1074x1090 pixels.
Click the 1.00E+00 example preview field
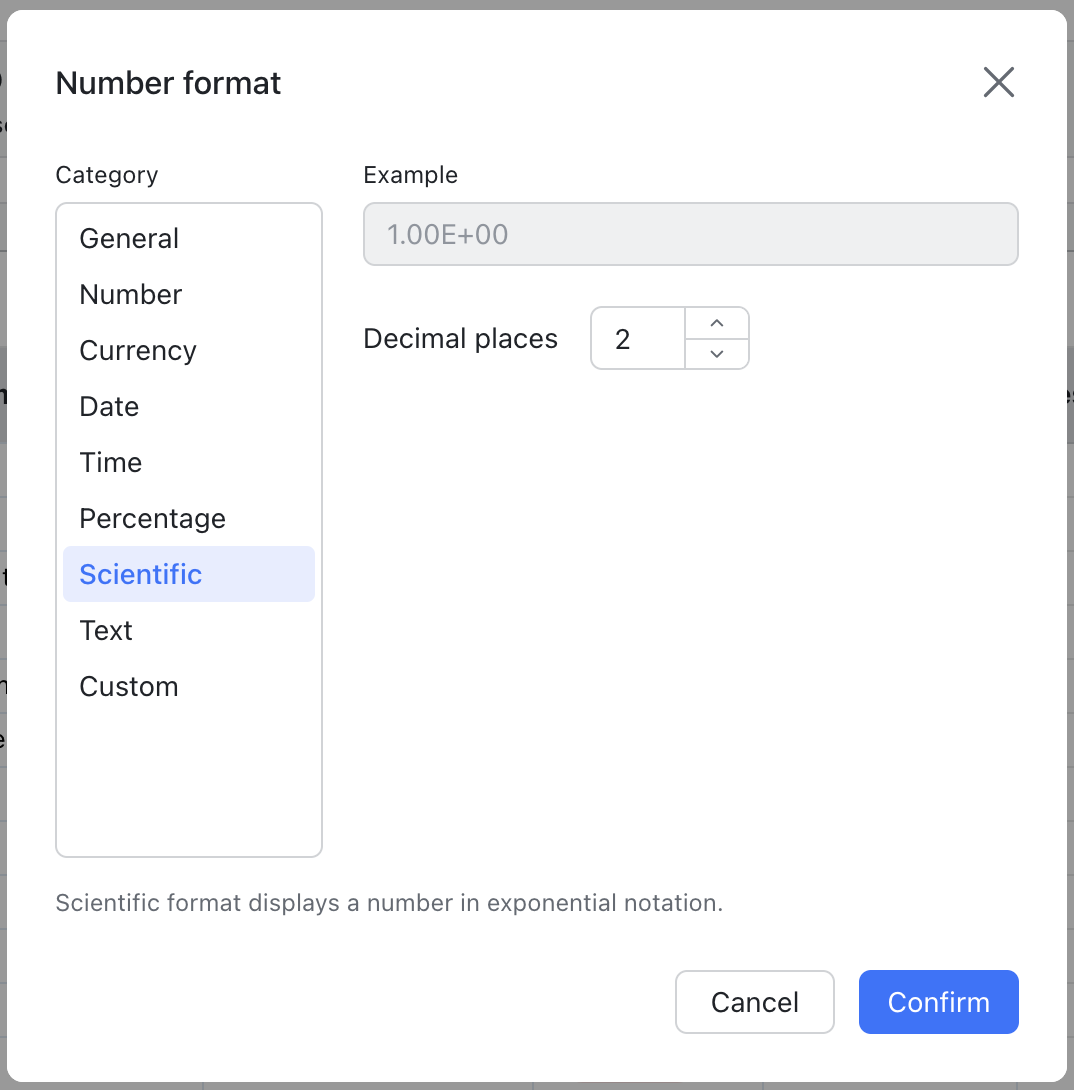click(x=690, y=234)
